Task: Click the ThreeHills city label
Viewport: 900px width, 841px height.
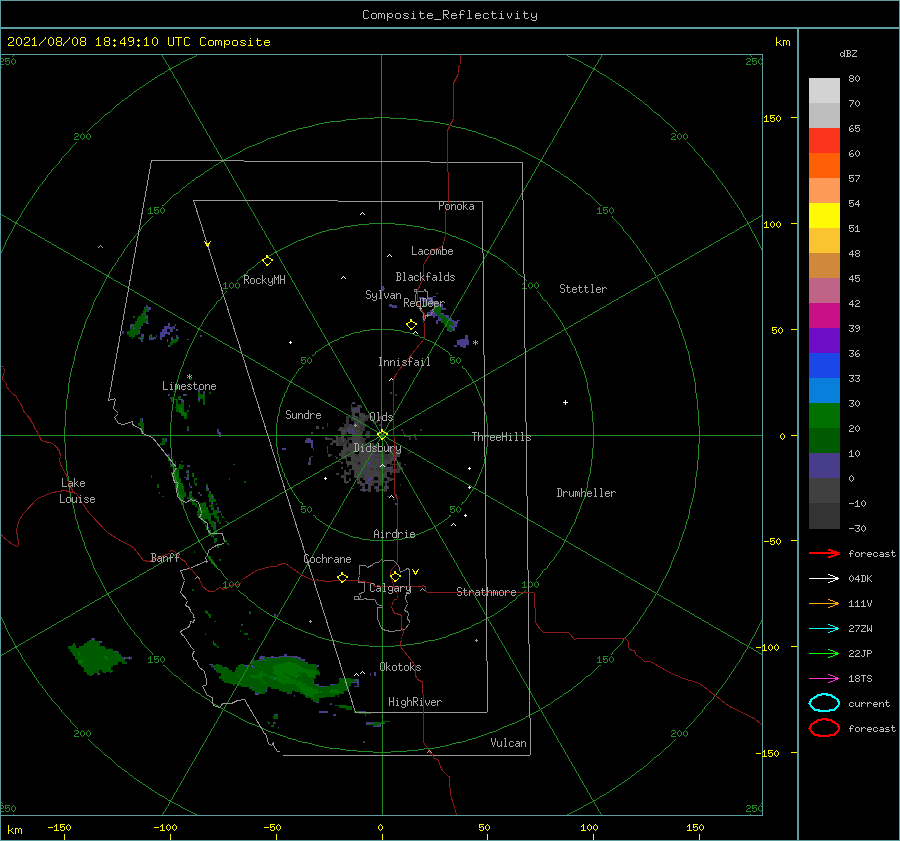Action: click(x=501, y=437)
